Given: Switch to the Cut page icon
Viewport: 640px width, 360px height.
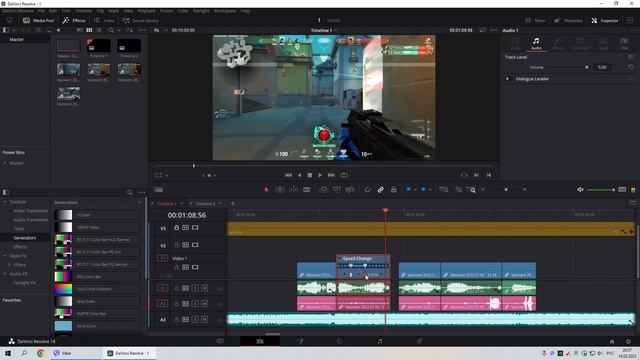Looking at the screenshot, I should pos(220,341).
